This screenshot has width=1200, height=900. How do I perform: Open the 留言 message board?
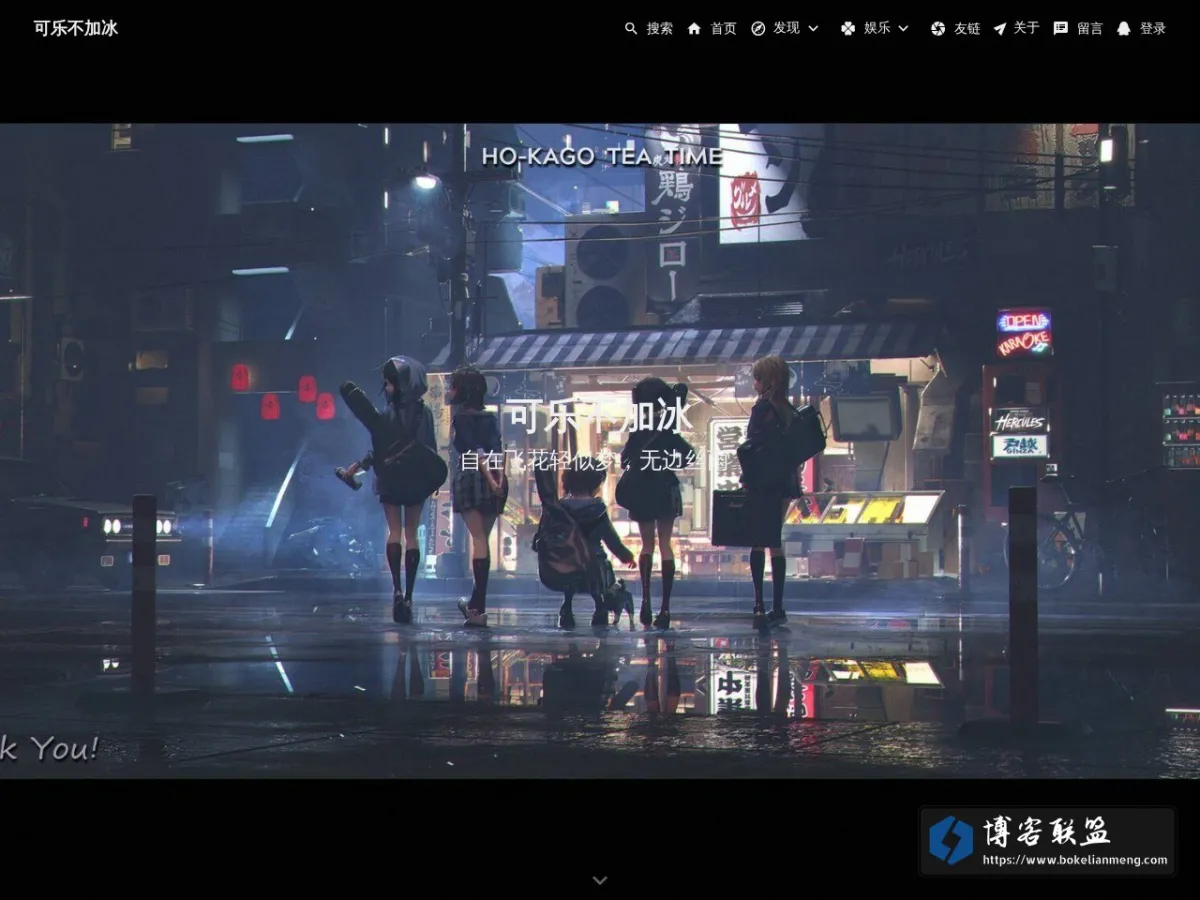point(1090,28)
